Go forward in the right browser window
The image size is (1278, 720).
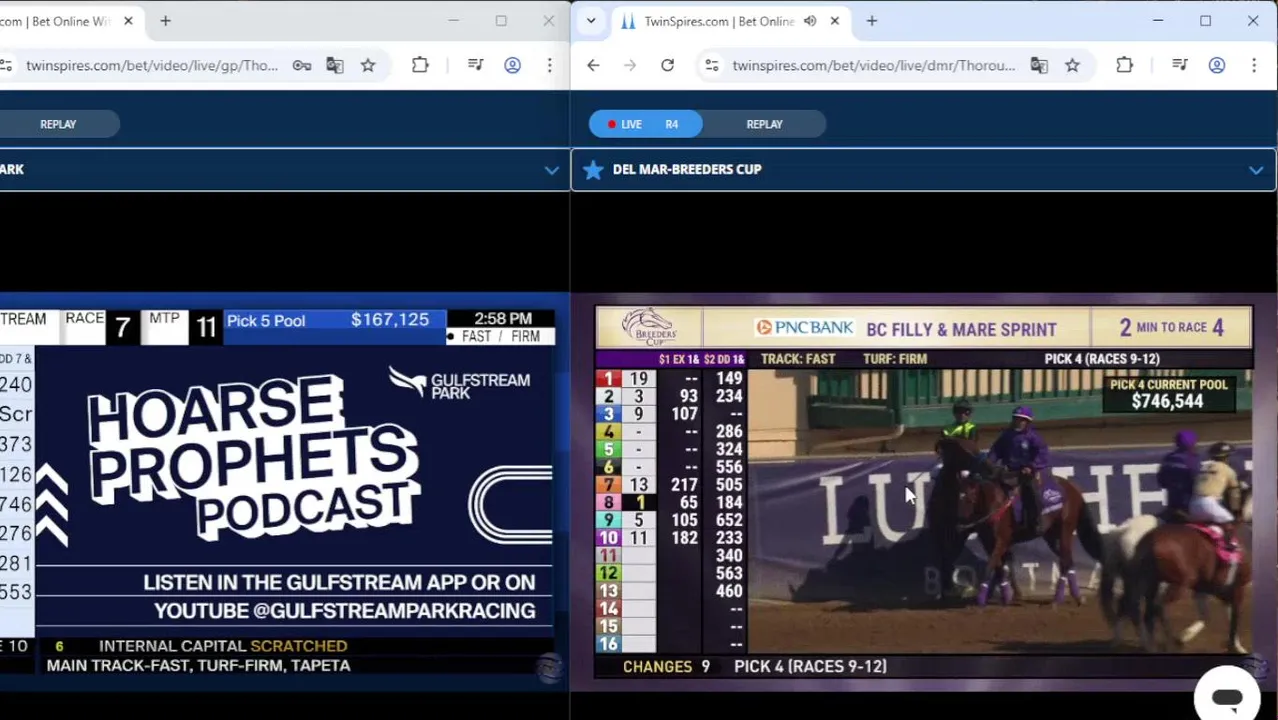tap(630, 65)
